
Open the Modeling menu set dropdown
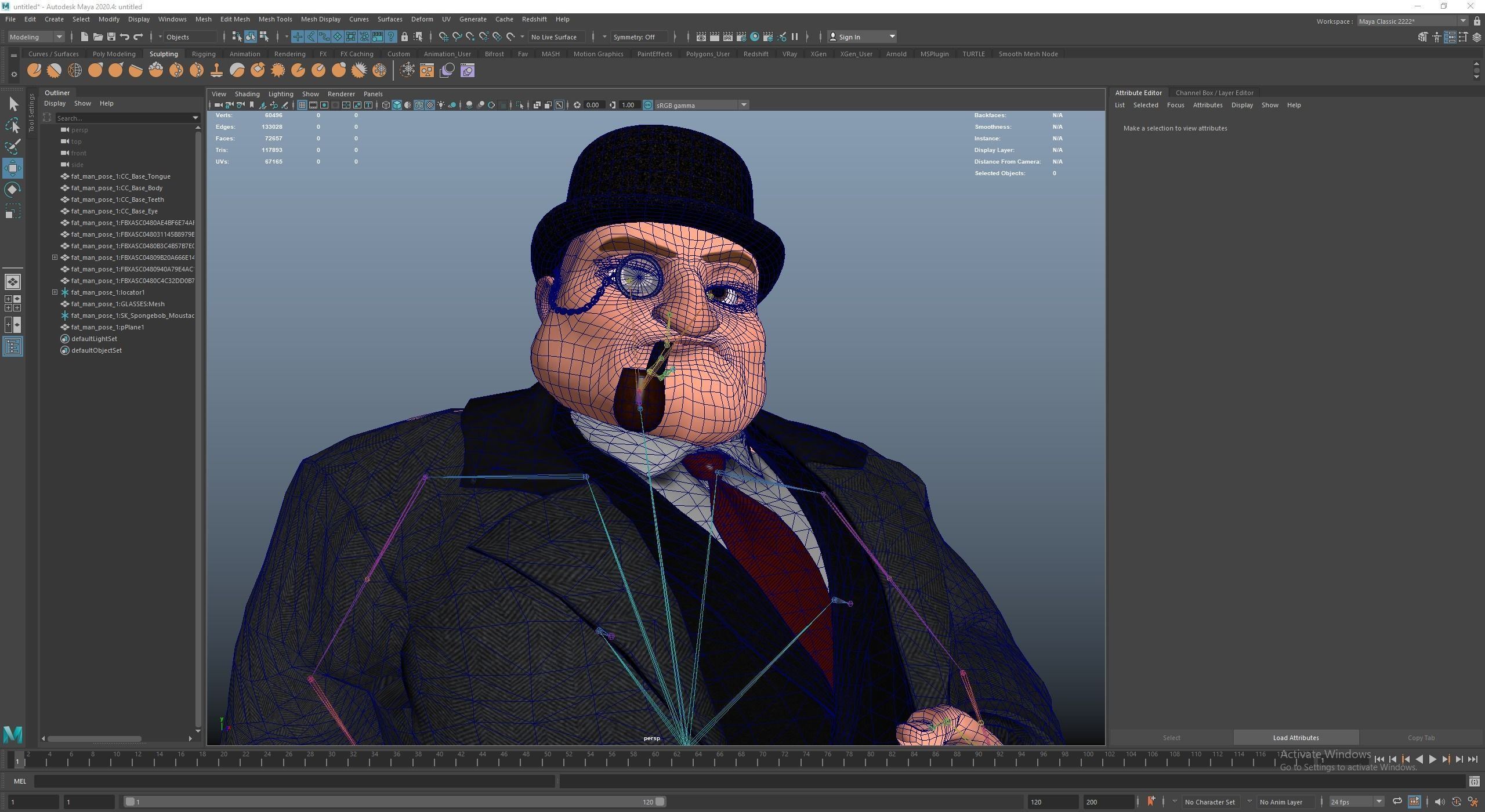pyautogui.click(x=36, y=37)
